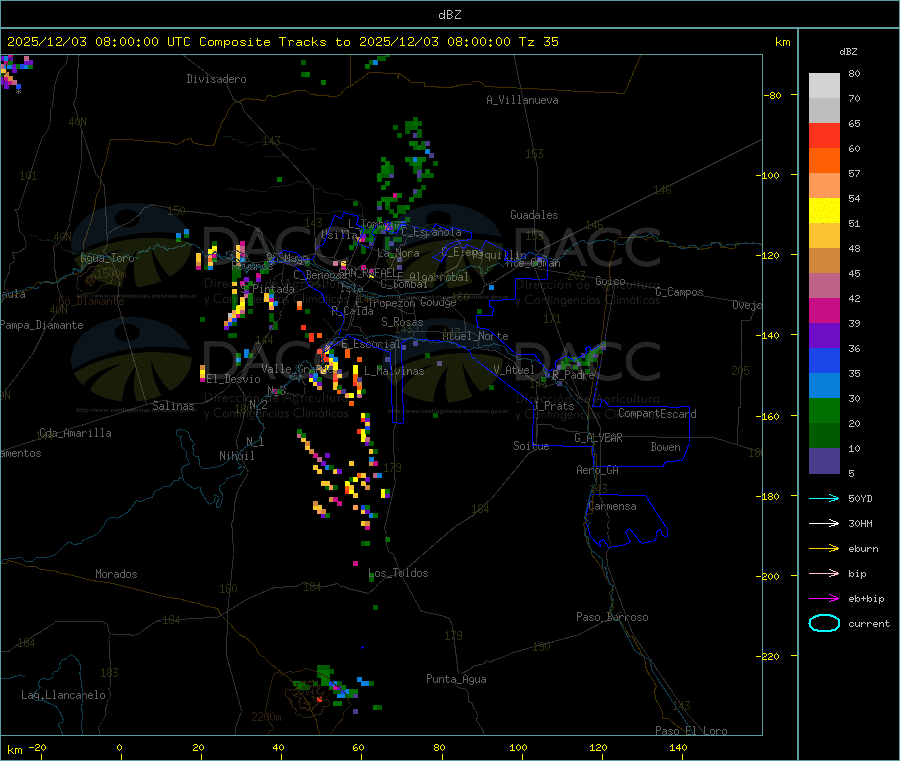
Task: Click the 'Salinas' map label
Action: click(x=173, y=406)
